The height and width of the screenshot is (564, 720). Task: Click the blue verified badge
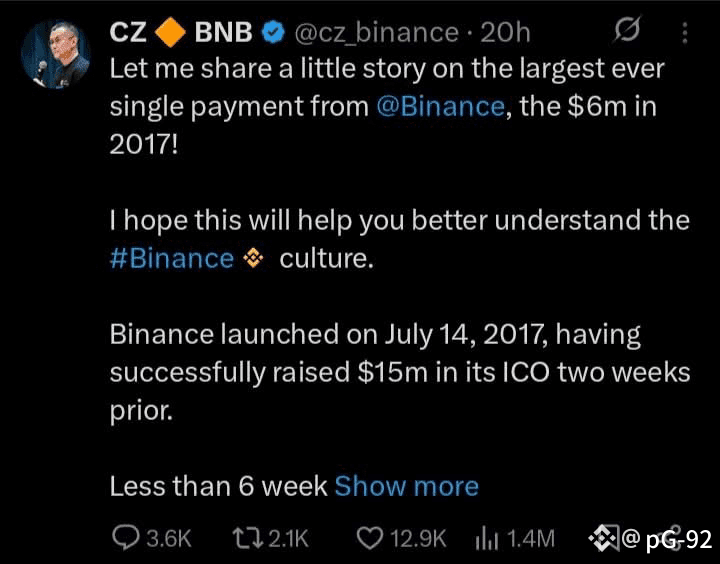273,33
